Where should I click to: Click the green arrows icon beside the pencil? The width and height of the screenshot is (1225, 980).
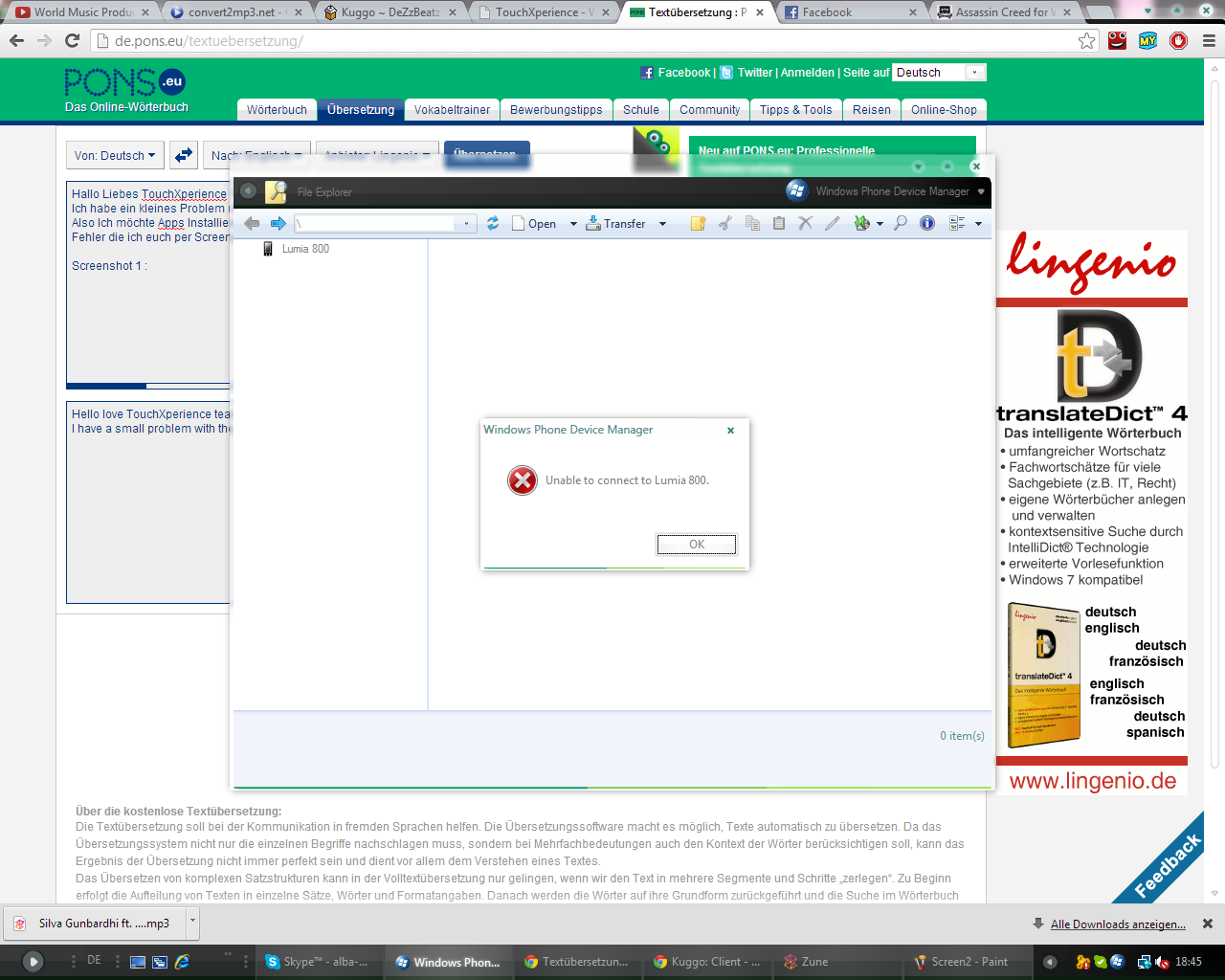tap(862, 223)
